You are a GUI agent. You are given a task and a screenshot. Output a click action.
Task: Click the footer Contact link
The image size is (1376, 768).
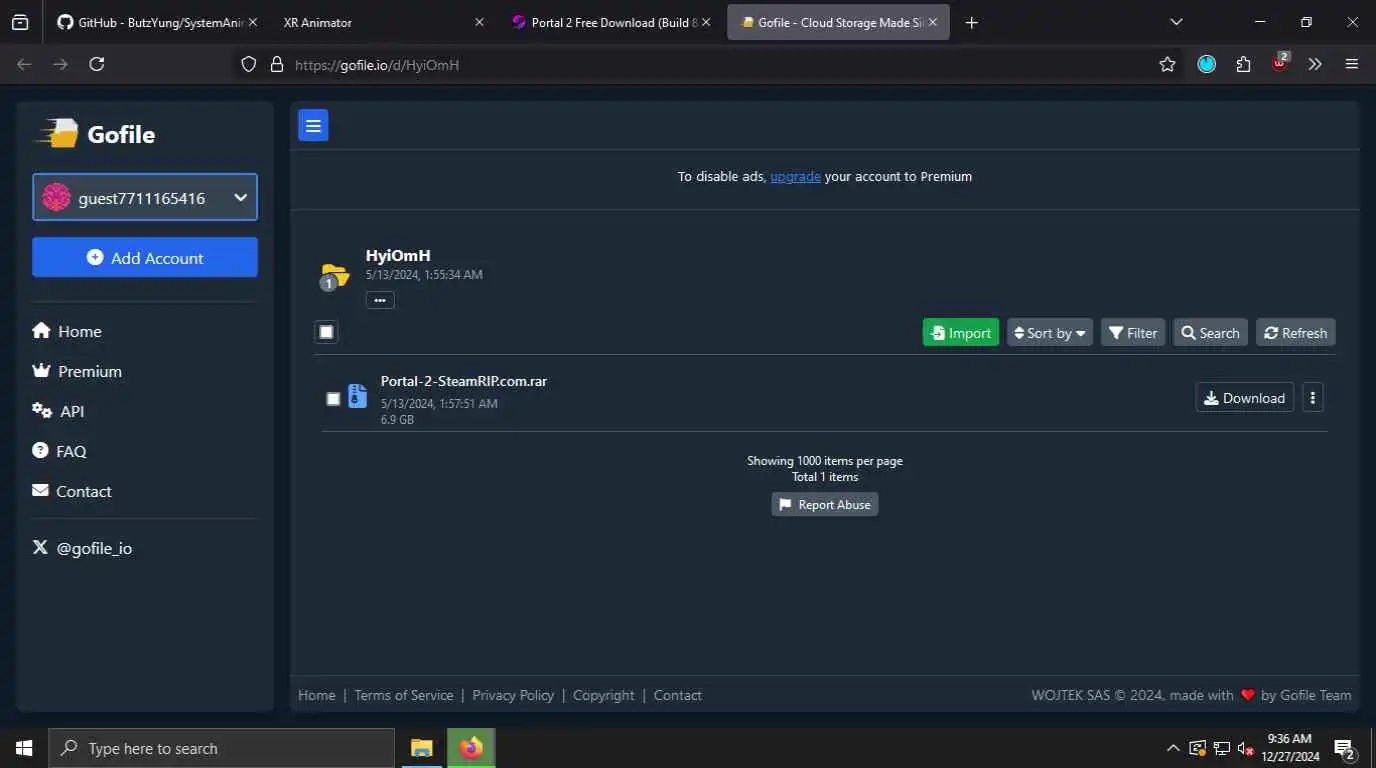coord(678,695)
